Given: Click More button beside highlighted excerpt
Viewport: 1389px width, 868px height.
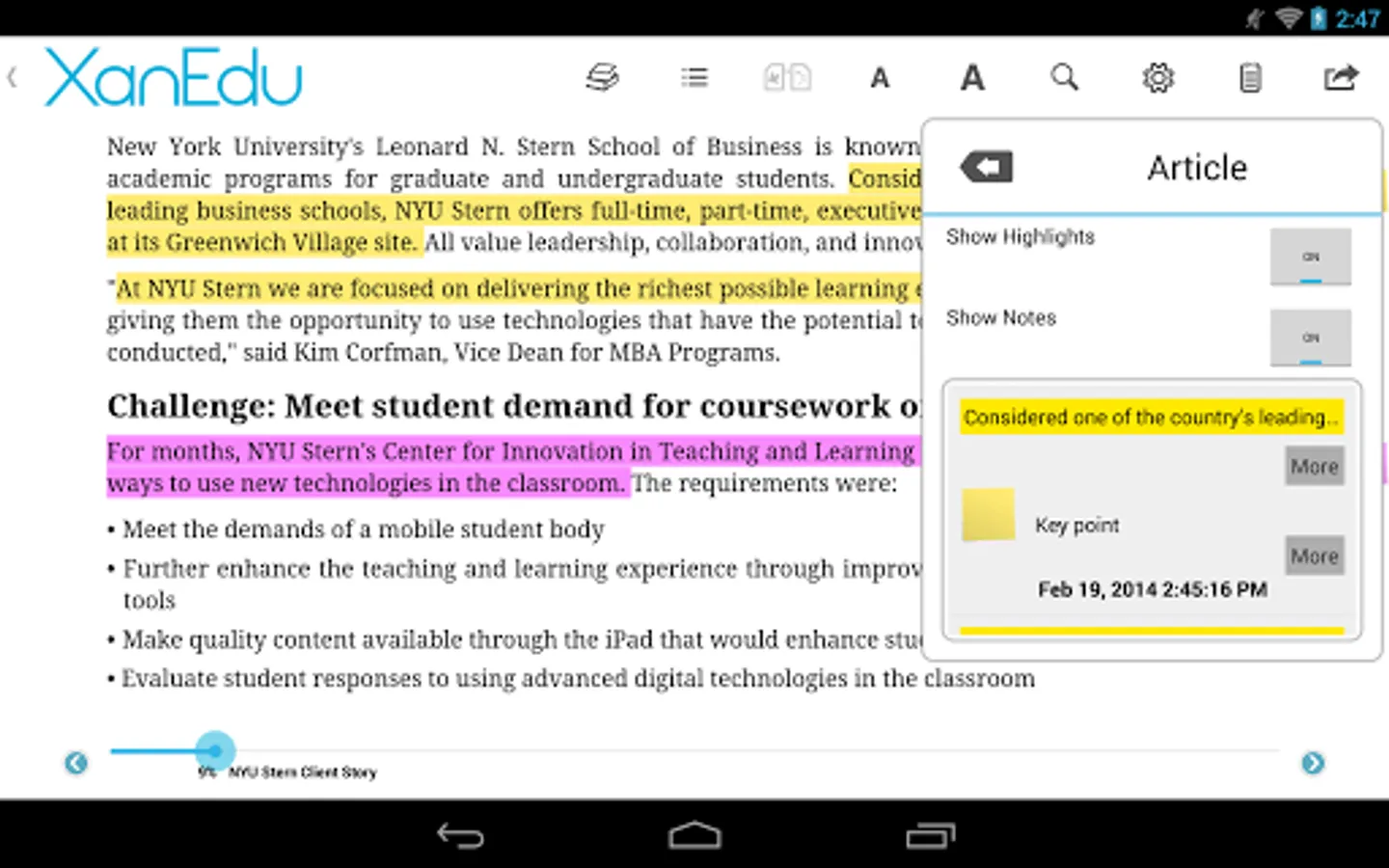Looking at the screenshot, I should click(x=1314, y=467).
